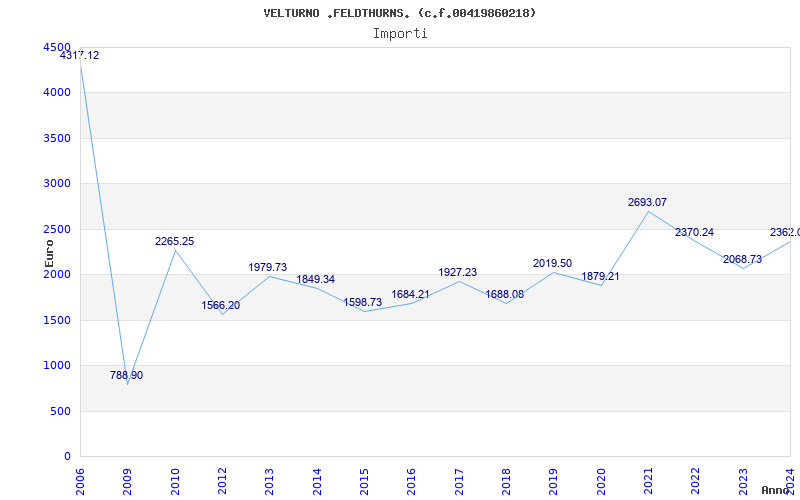Click x-axis year label 2021

(x=648, y=481)
